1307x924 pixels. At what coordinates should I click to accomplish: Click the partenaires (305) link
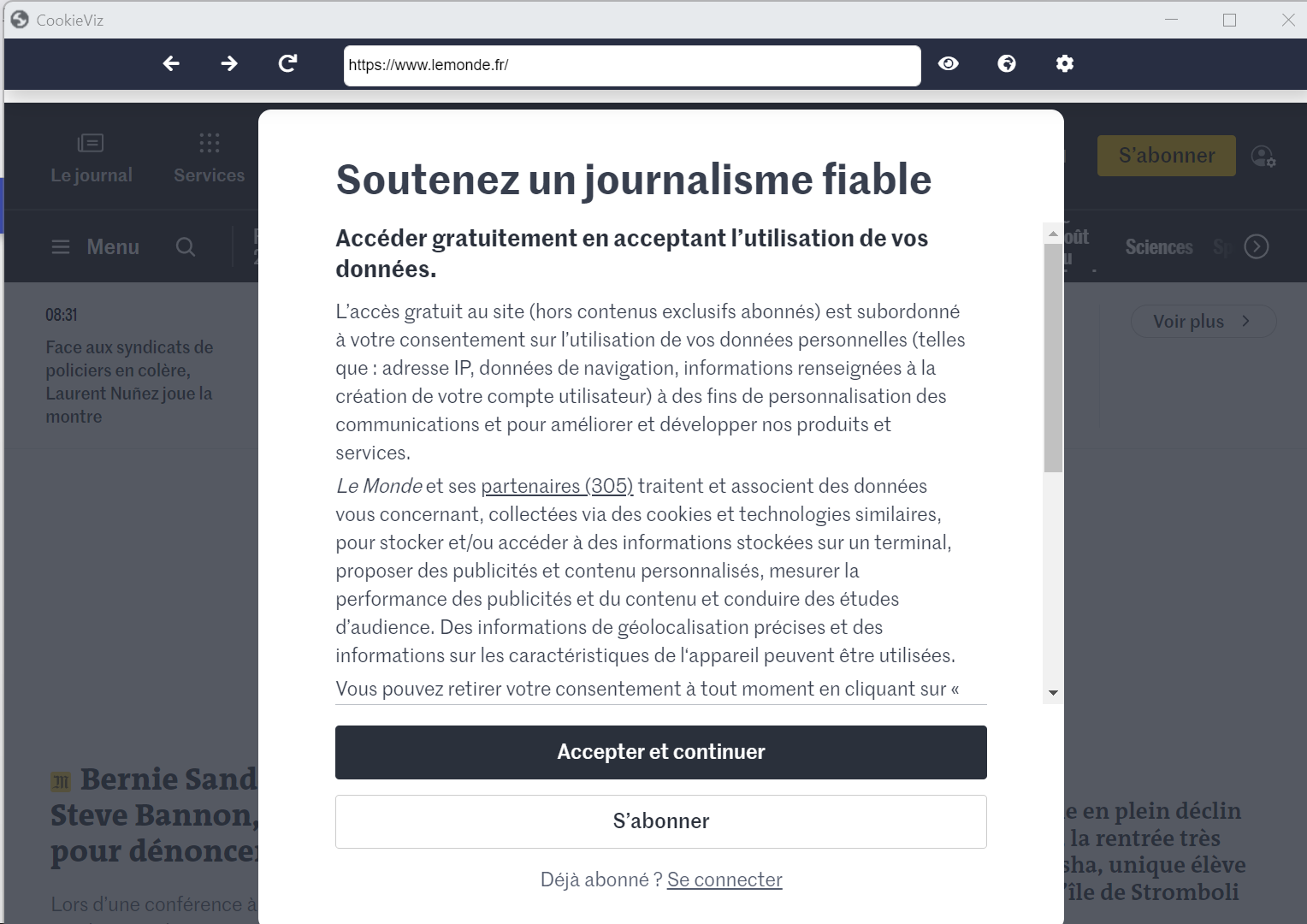tap(557, 486)
